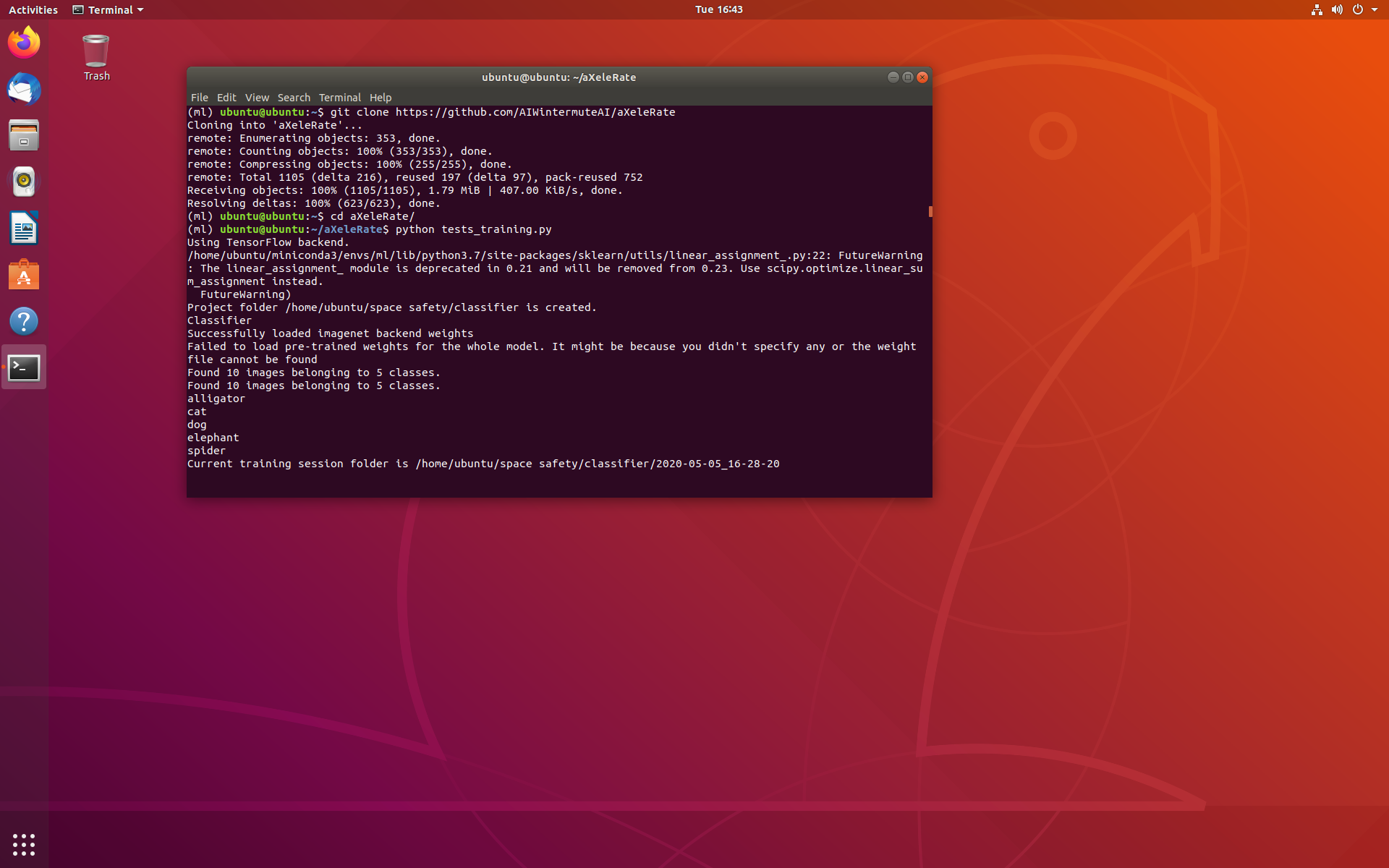The height and width of the screenshot is (868, 1389).
Task: Open the clock calendar for Tue 16:43
Action: pos(718,9)
